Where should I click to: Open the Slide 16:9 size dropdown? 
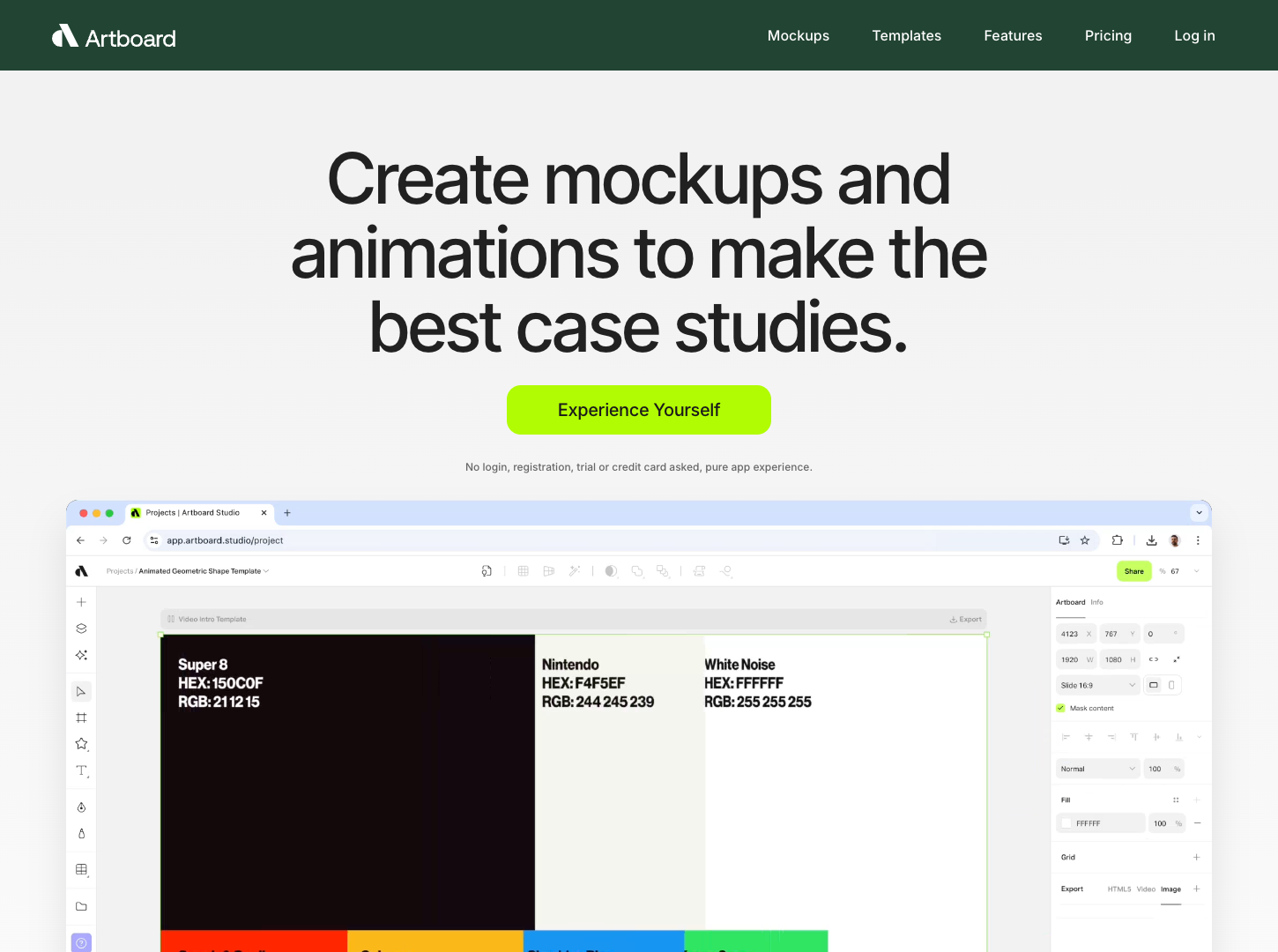1097,685
